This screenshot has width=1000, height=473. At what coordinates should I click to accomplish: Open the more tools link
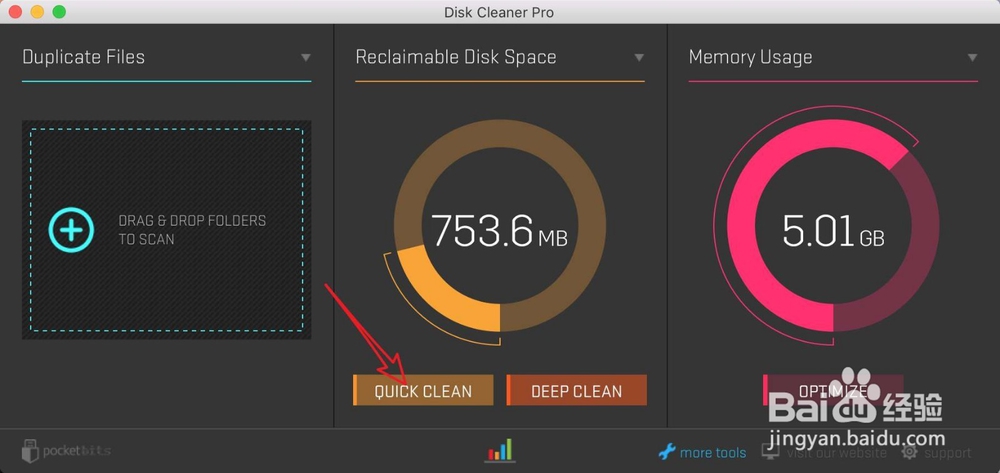[713, 453]
